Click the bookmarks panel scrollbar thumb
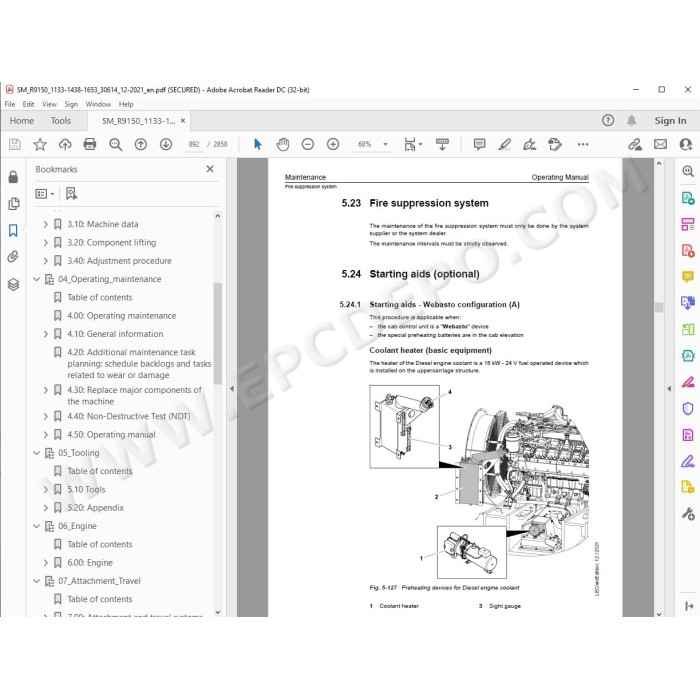The height and width of the screenshot is (700, 700). pos(217,333)
